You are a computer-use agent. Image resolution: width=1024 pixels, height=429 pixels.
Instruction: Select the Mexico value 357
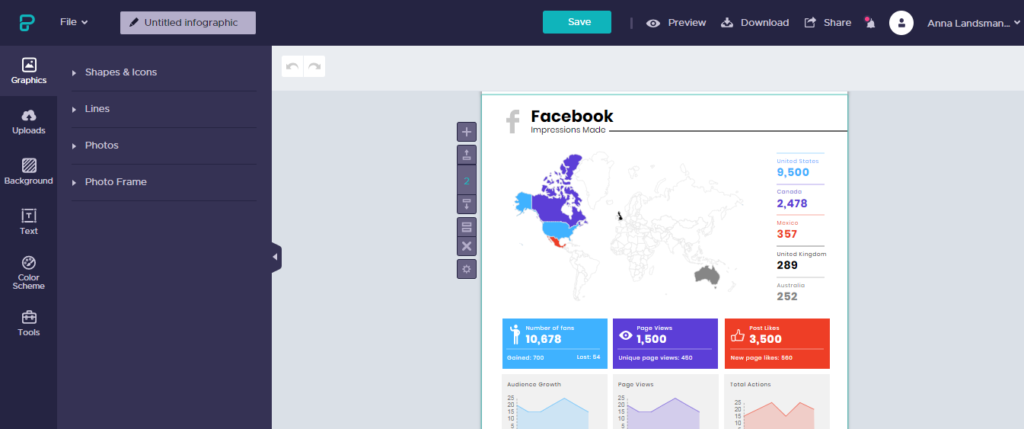[x=787, y=234]
